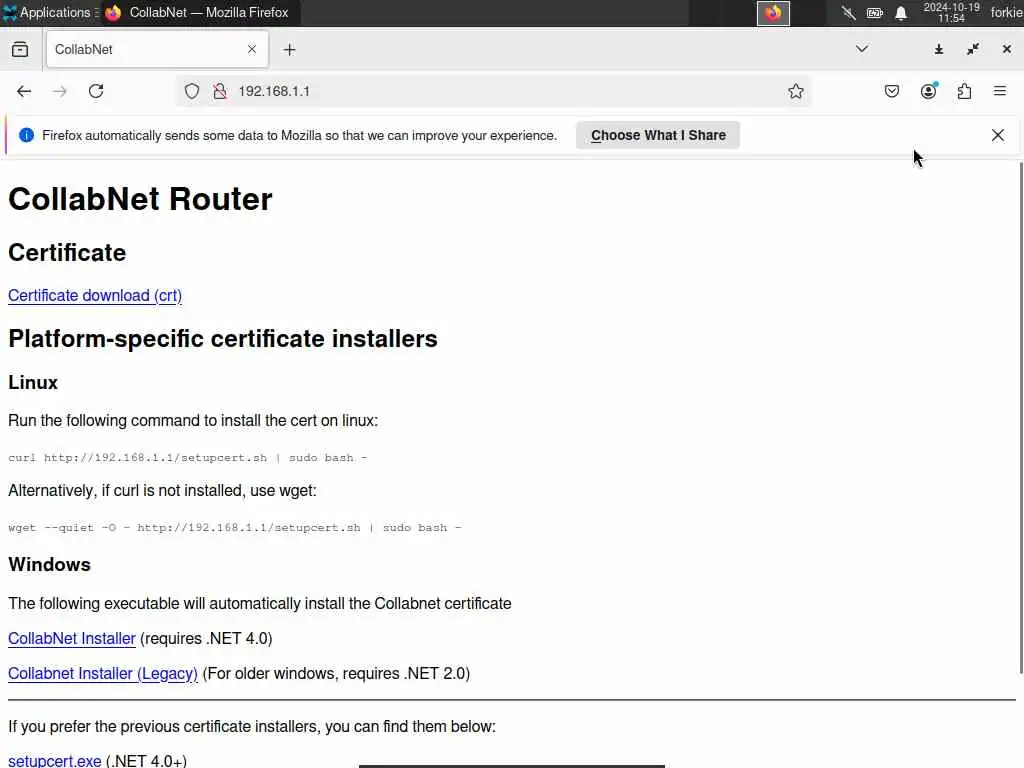The height and width of the screenshot is (768, 1024).
Task: Click the muted volume icon in the panel
Action: 848,13
